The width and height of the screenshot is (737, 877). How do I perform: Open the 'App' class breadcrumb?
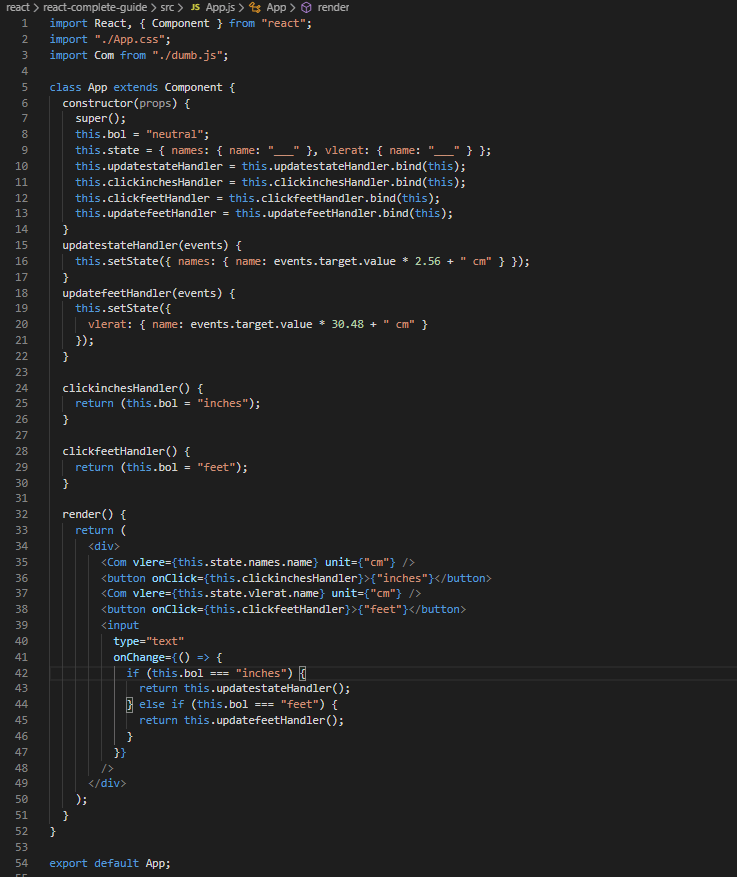coord(276,7)
